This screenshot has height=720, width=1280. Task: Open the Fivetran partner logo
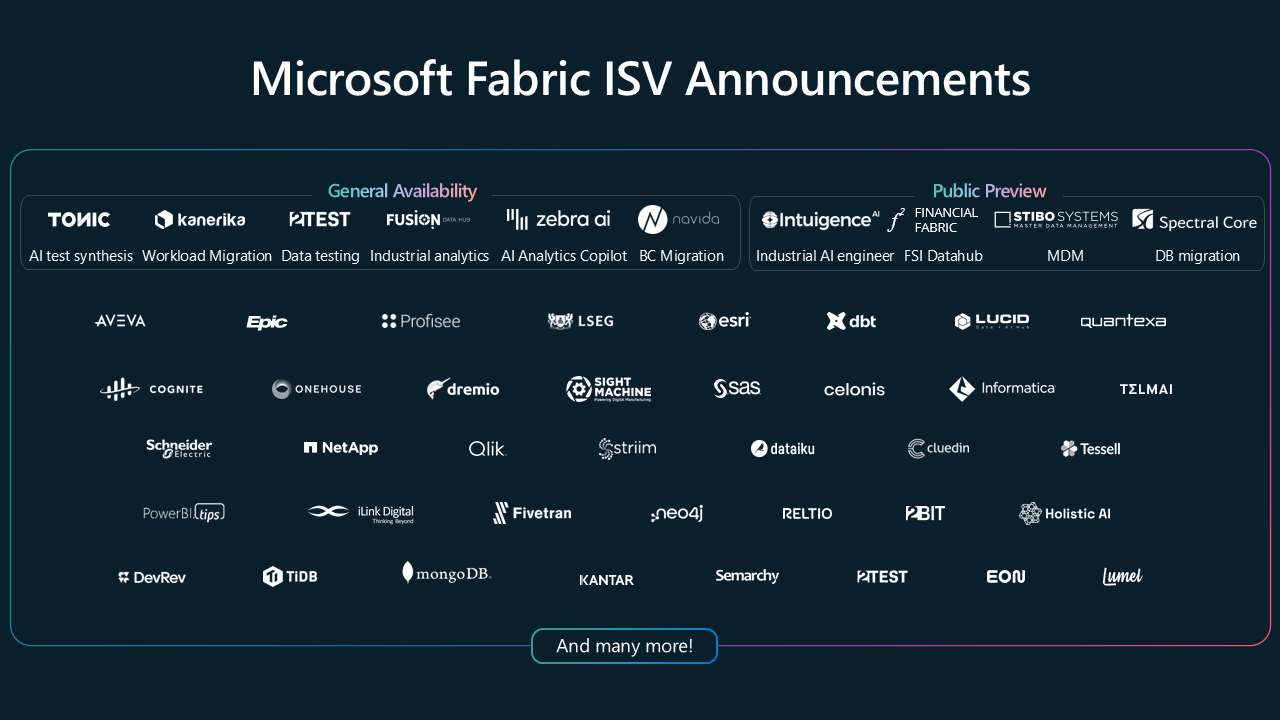coord(531,512)
